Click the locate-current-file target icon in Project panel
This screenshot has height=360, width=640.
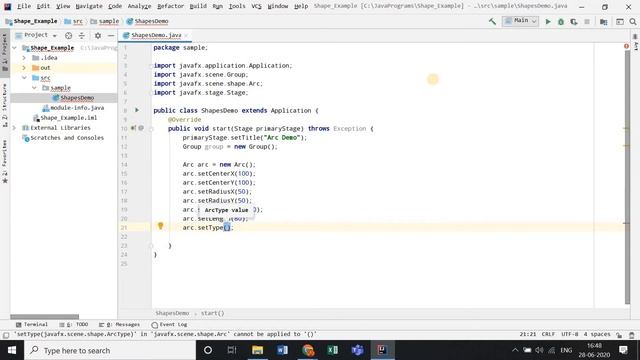pyautogui.click(x=69, y=36)
